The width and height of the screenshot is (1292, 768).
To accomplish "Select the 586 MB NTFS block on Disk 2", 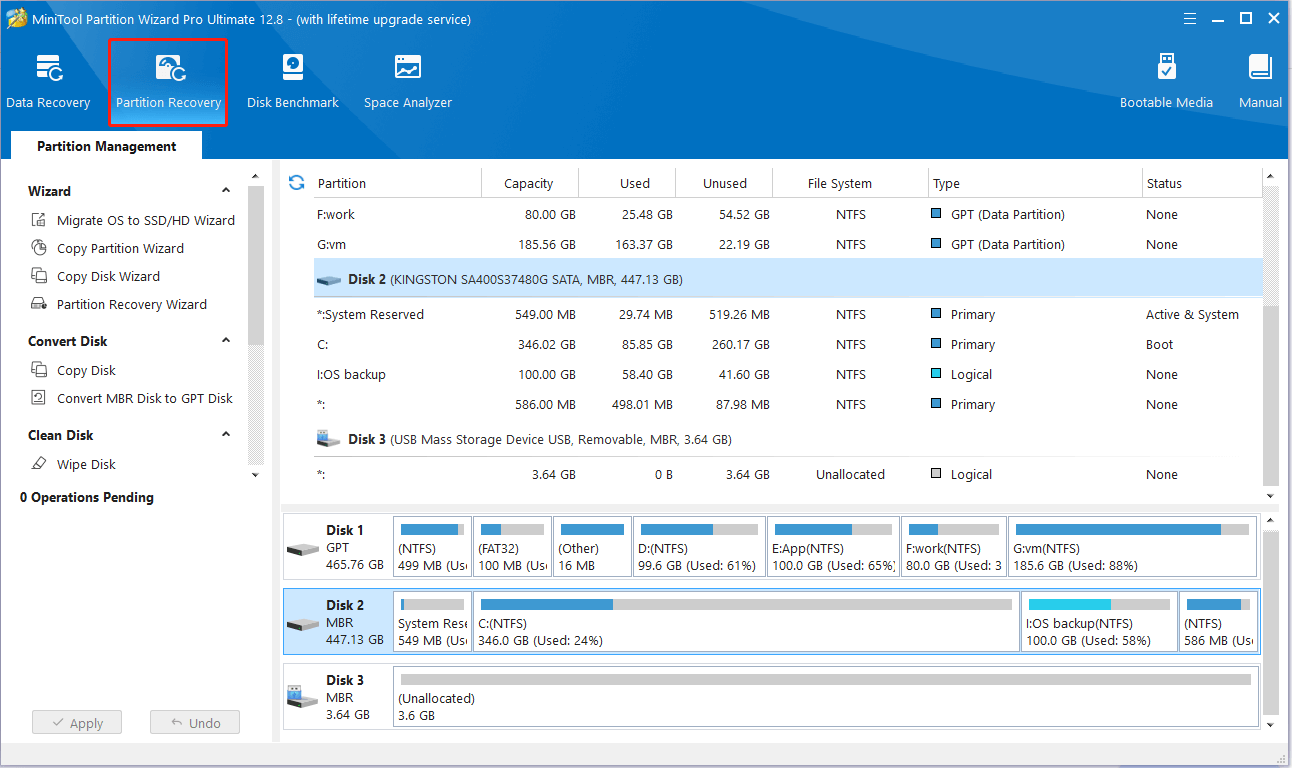I will 1218,622.
